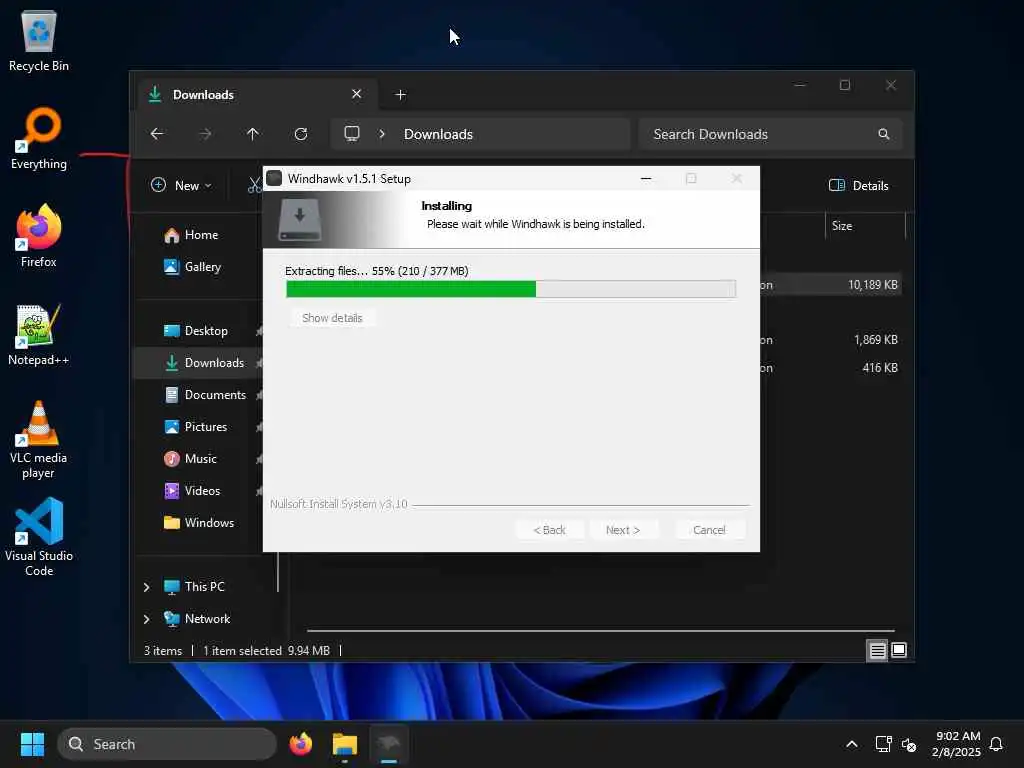Open Music in the navigation pane

[x=190, y=458]
